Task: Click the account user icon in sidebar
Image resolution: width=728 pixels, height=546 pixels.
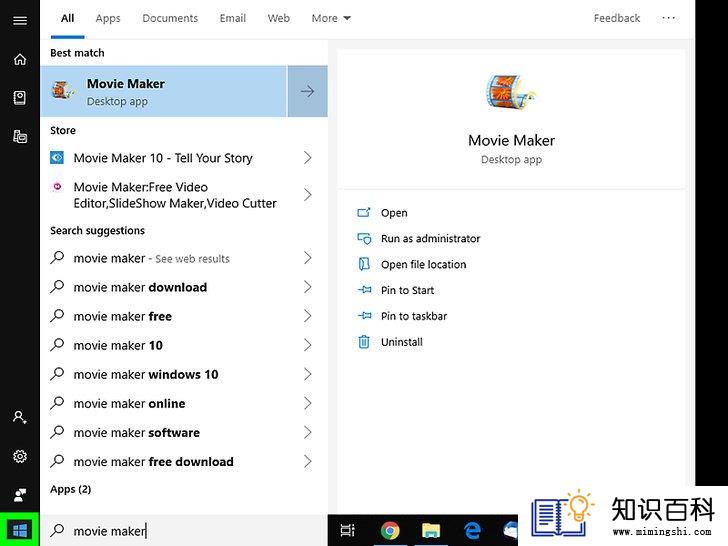Action: [20, 417]
